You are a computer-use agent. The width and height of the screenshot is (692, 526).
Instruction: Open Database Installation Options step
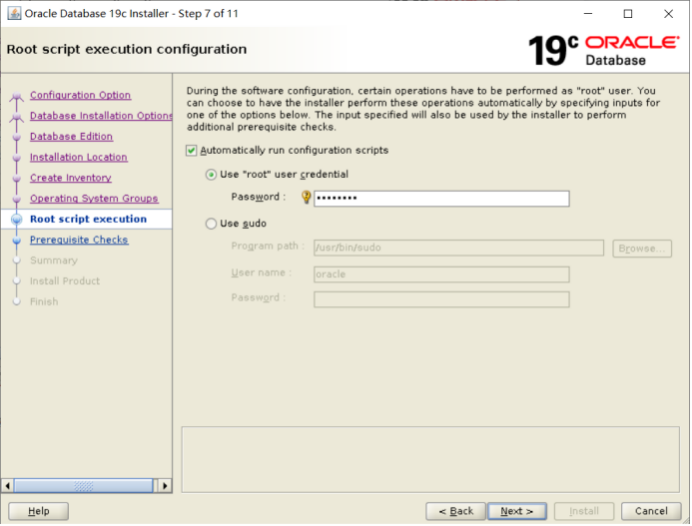coord(101,116)
